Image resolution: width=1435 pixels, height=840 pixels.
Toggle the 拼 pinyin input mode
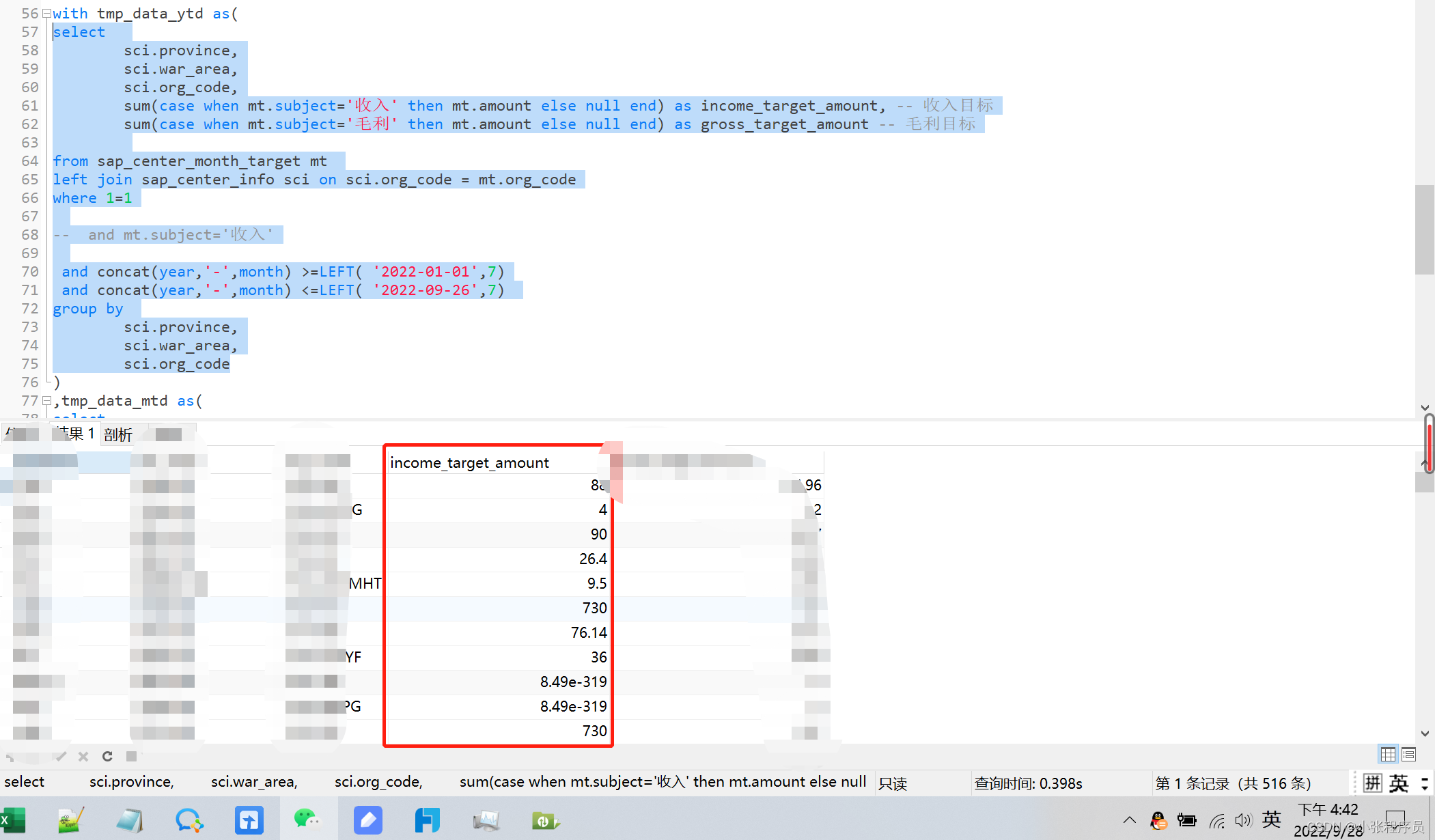coord(1372,783)
